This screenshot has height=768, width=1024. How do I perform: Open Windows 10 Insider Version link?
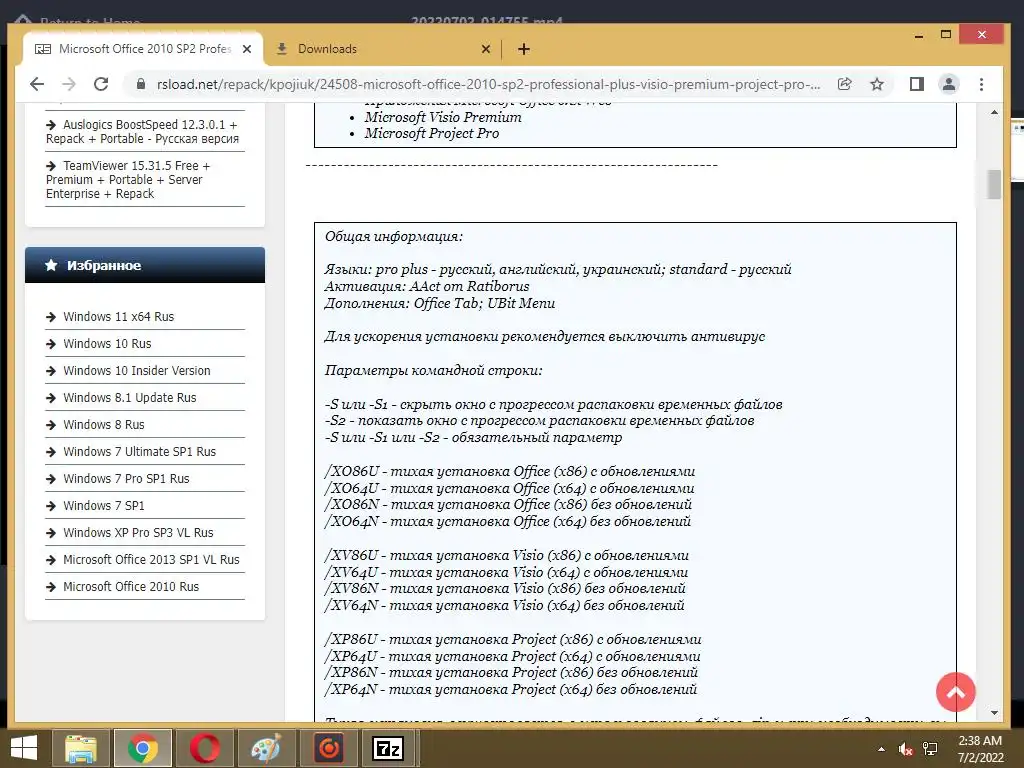[x=136, y=370]
